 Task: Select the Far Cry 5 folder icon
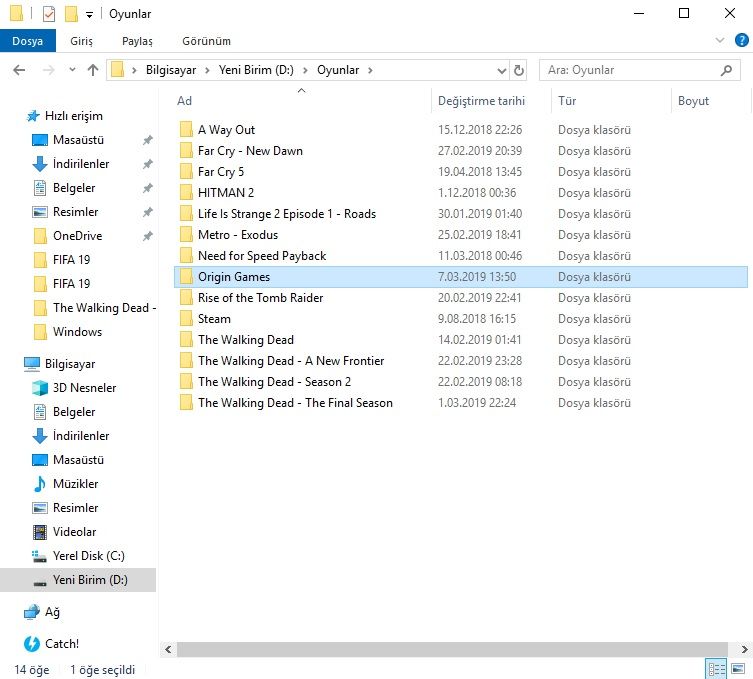[x=186, y=172]
